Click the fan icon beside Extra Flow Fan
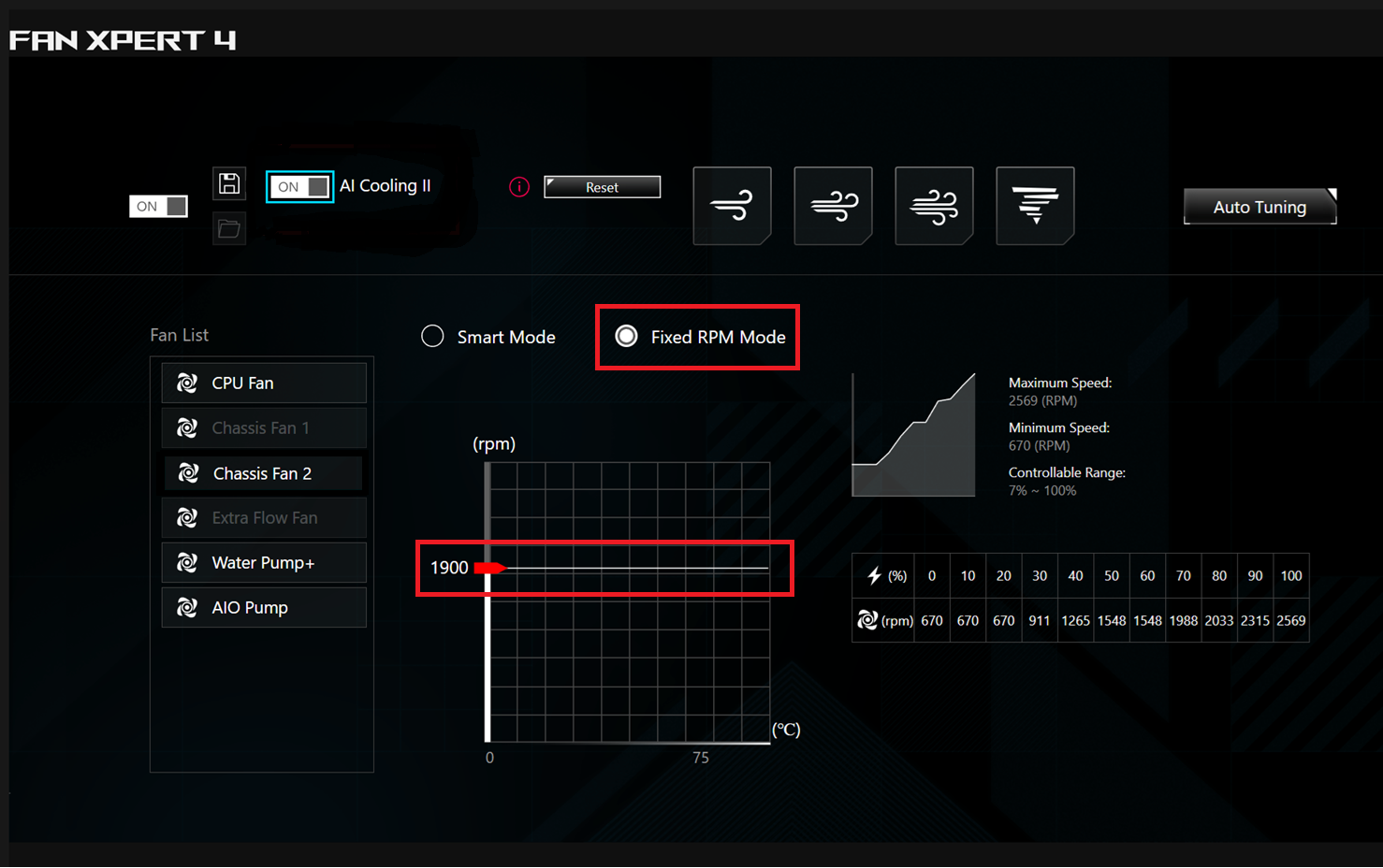Screen dimensions: 1383x868 [x=187, y=517]
